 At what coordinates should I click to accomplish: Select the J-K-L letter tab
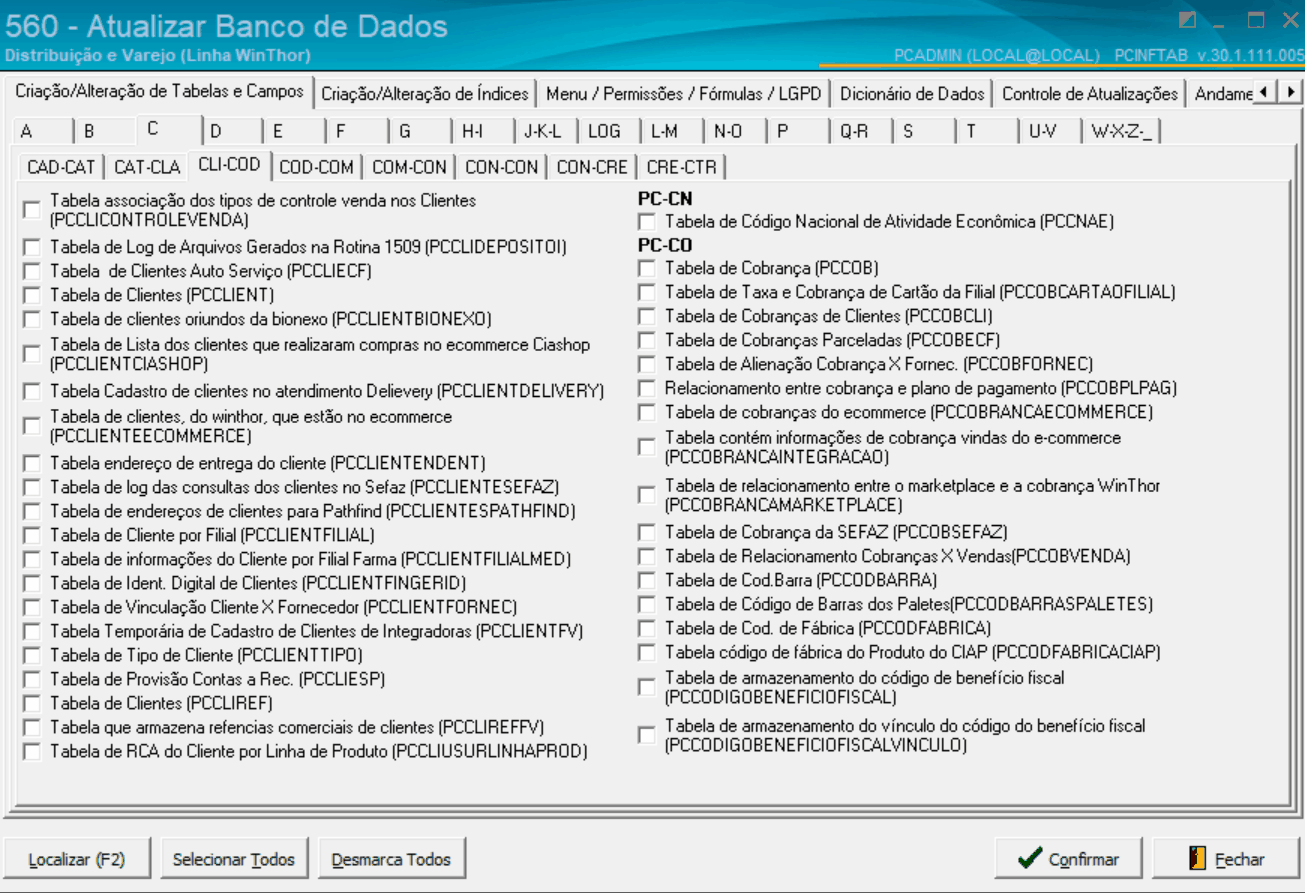[544, 131]
